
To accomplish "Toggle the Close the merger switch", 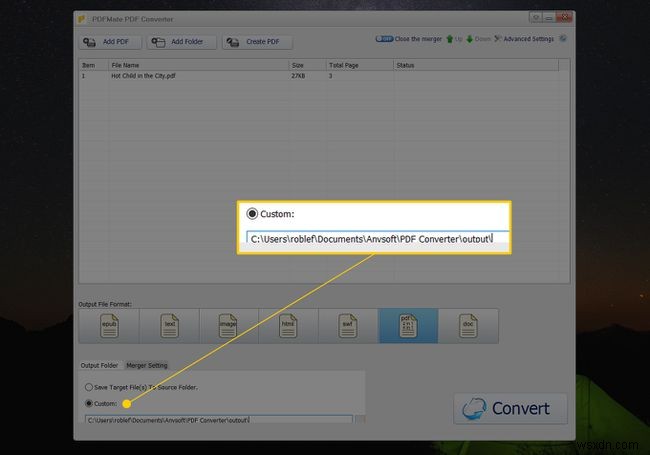I will (x=384, y=39).
